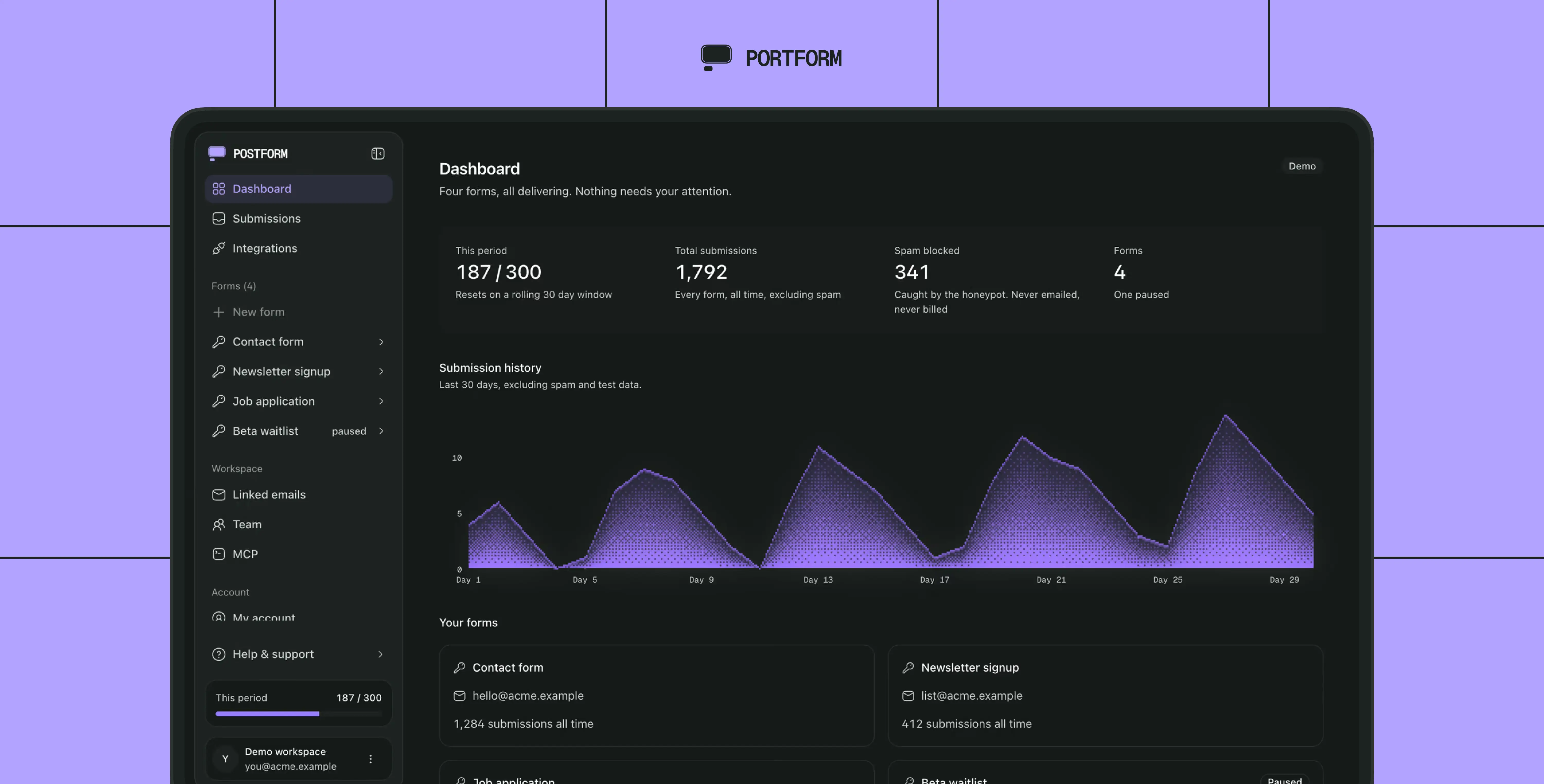Image resolution: width=1544 pixels, height=784 pixels.
Task: Click the "Day 13" axis label on the chart
Action: (x=818, y=580)
